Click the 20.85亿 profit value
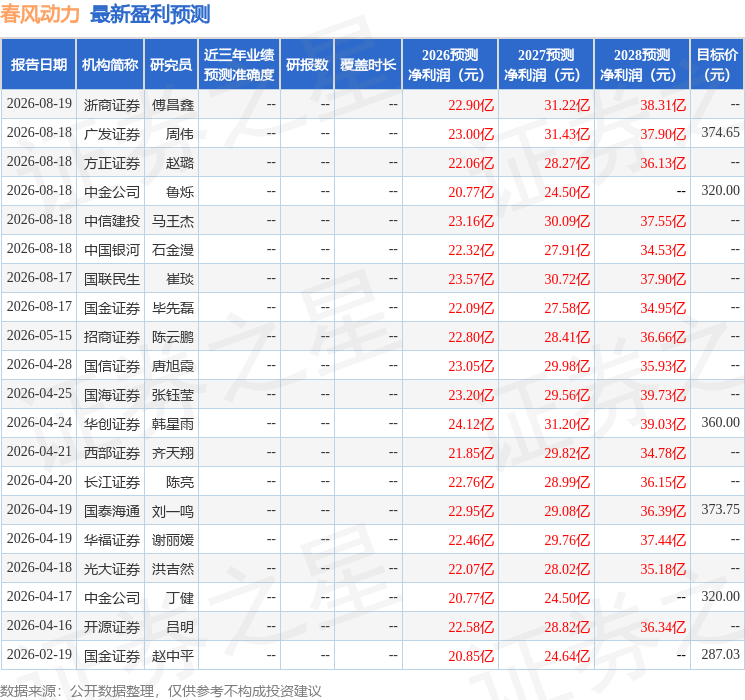This screenshot has height=700, width=745. [x=471, y=656]
